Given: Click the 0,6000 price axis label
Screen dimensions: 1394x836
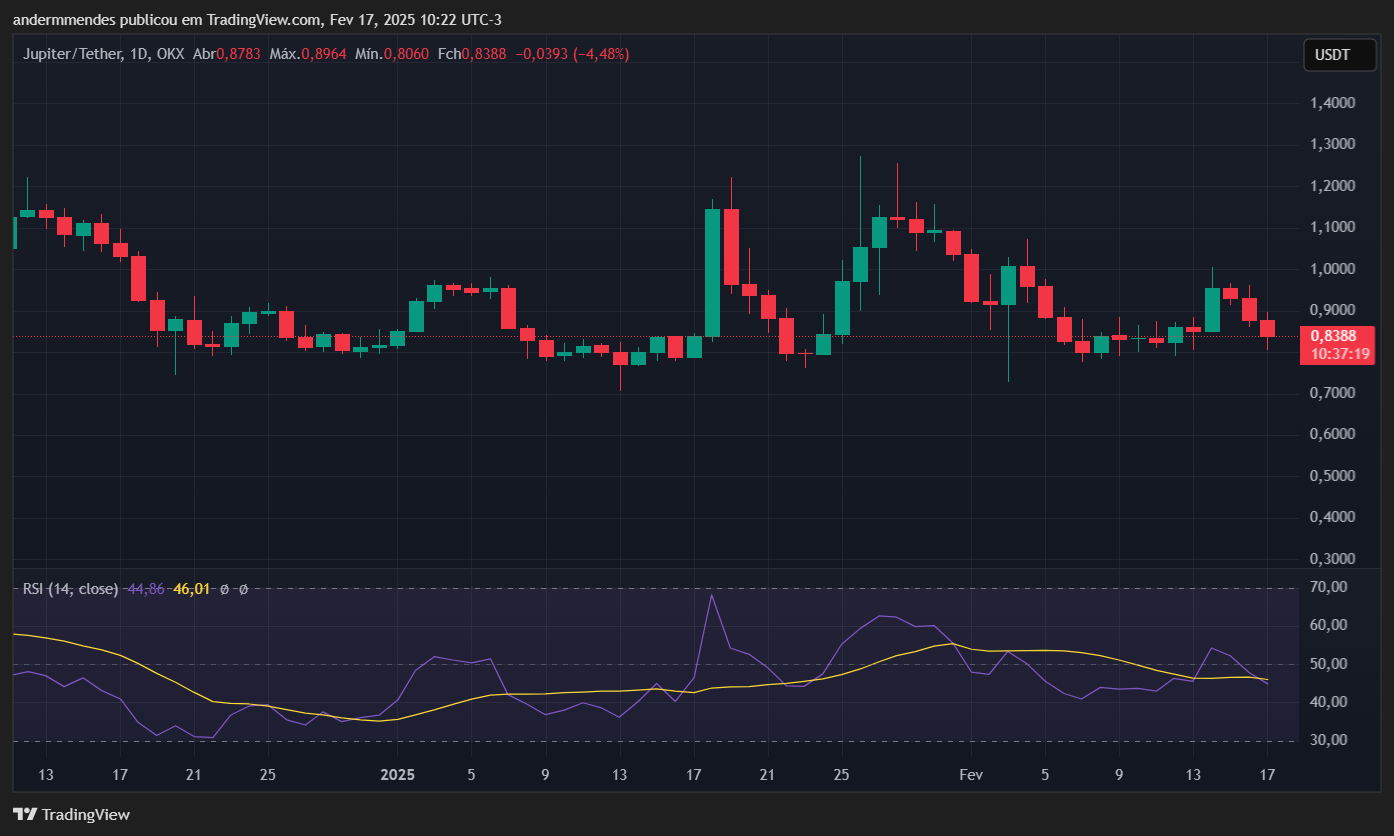Looking at the screenshot, I should click(x=1334, y=434).
